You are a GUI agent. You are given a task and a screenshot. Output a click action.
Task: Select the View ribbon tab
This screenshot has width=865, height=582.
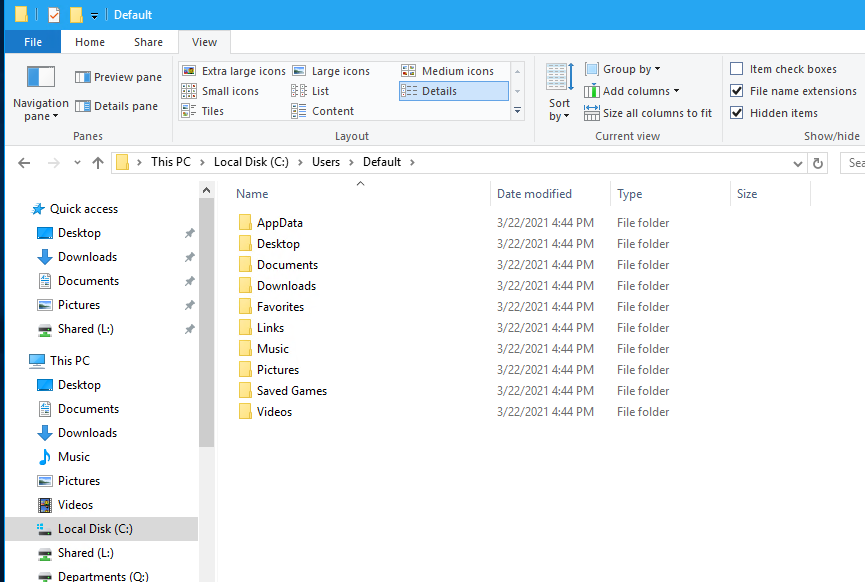click(204, 42)
